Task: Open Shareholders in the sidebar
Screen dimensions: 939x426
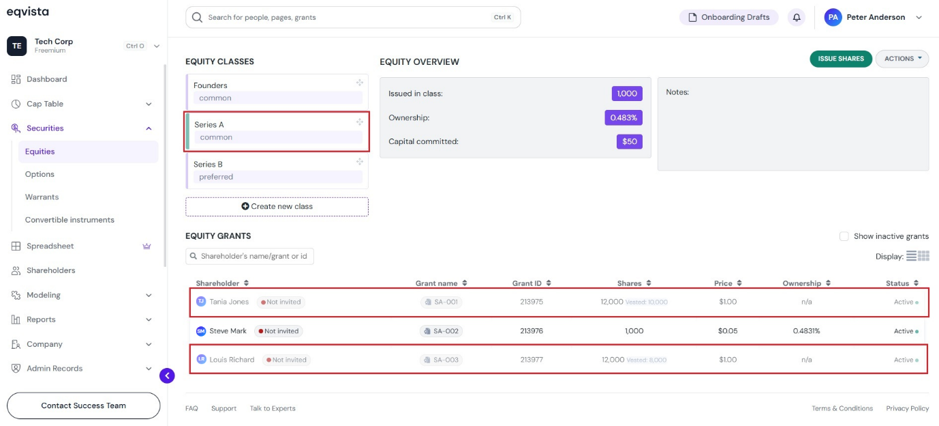Action: [x=51, y=270]
